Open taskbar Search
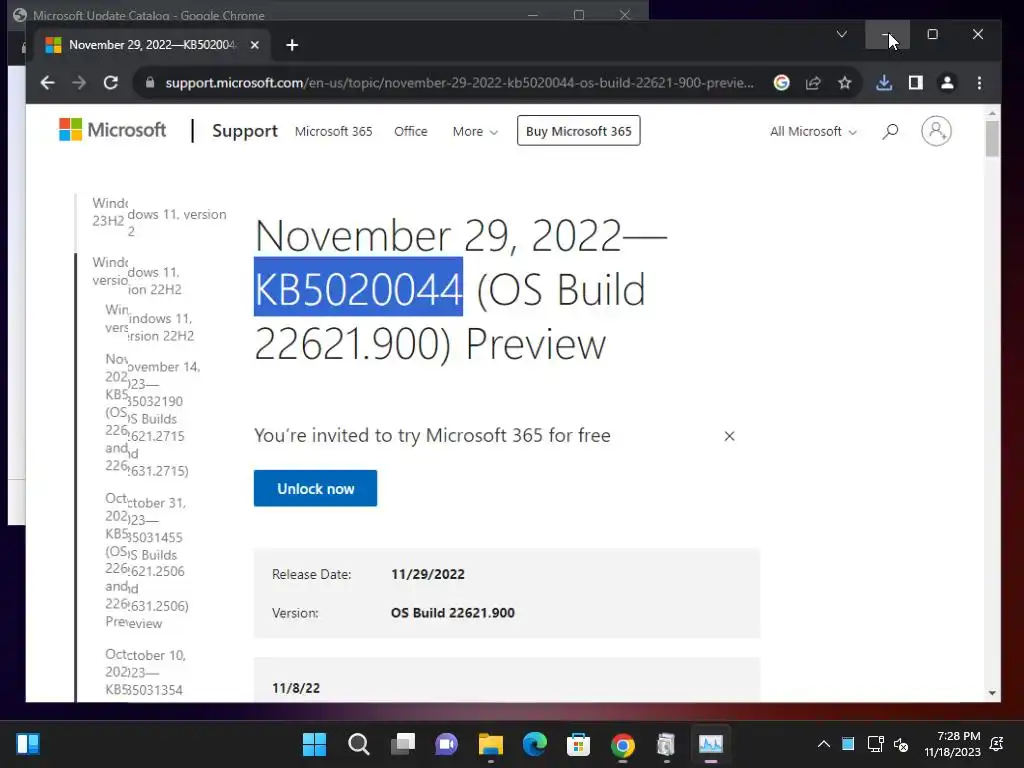 (x=359, y=744)
